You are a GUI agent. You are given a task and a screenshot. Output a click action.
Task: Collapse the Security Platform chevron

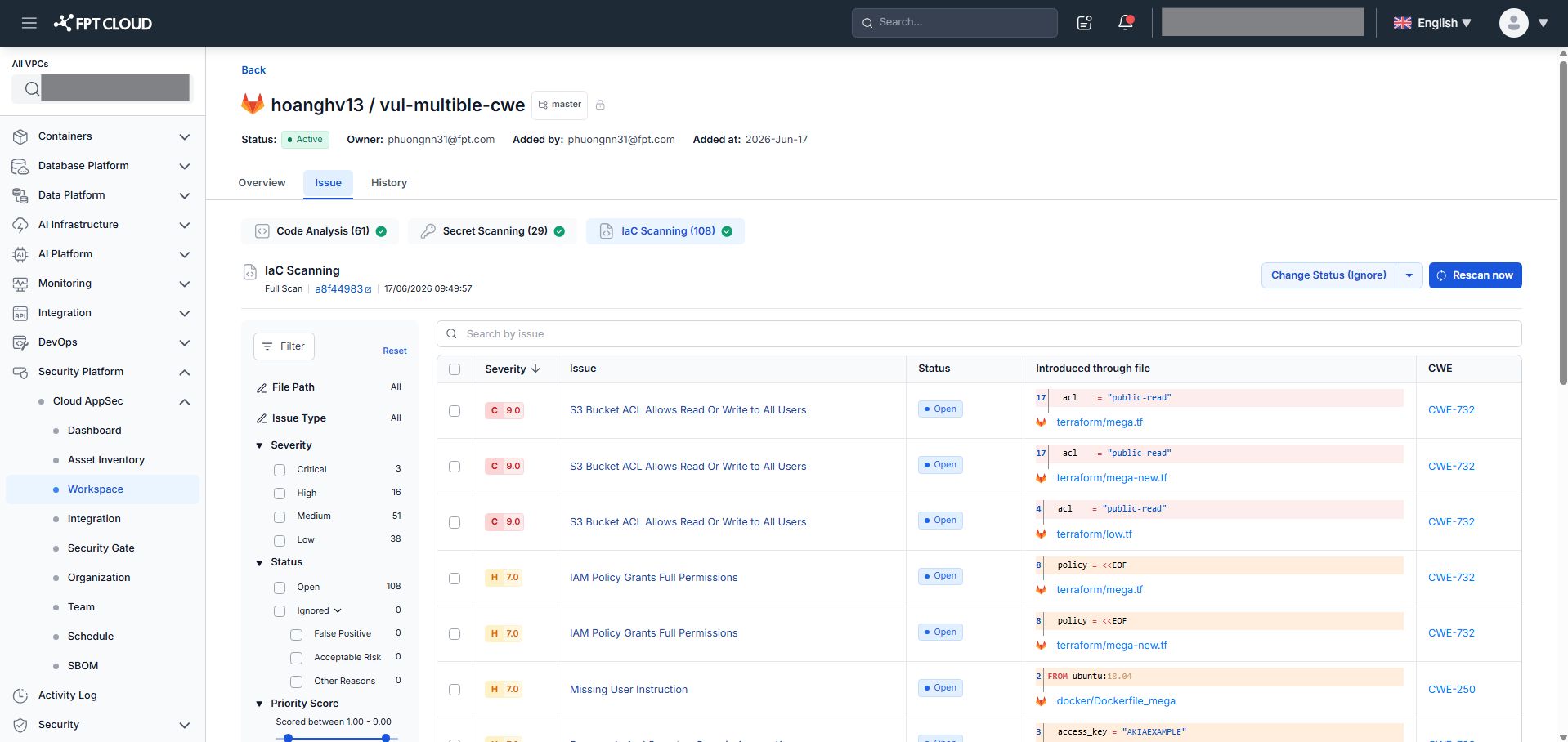[185, 373]
